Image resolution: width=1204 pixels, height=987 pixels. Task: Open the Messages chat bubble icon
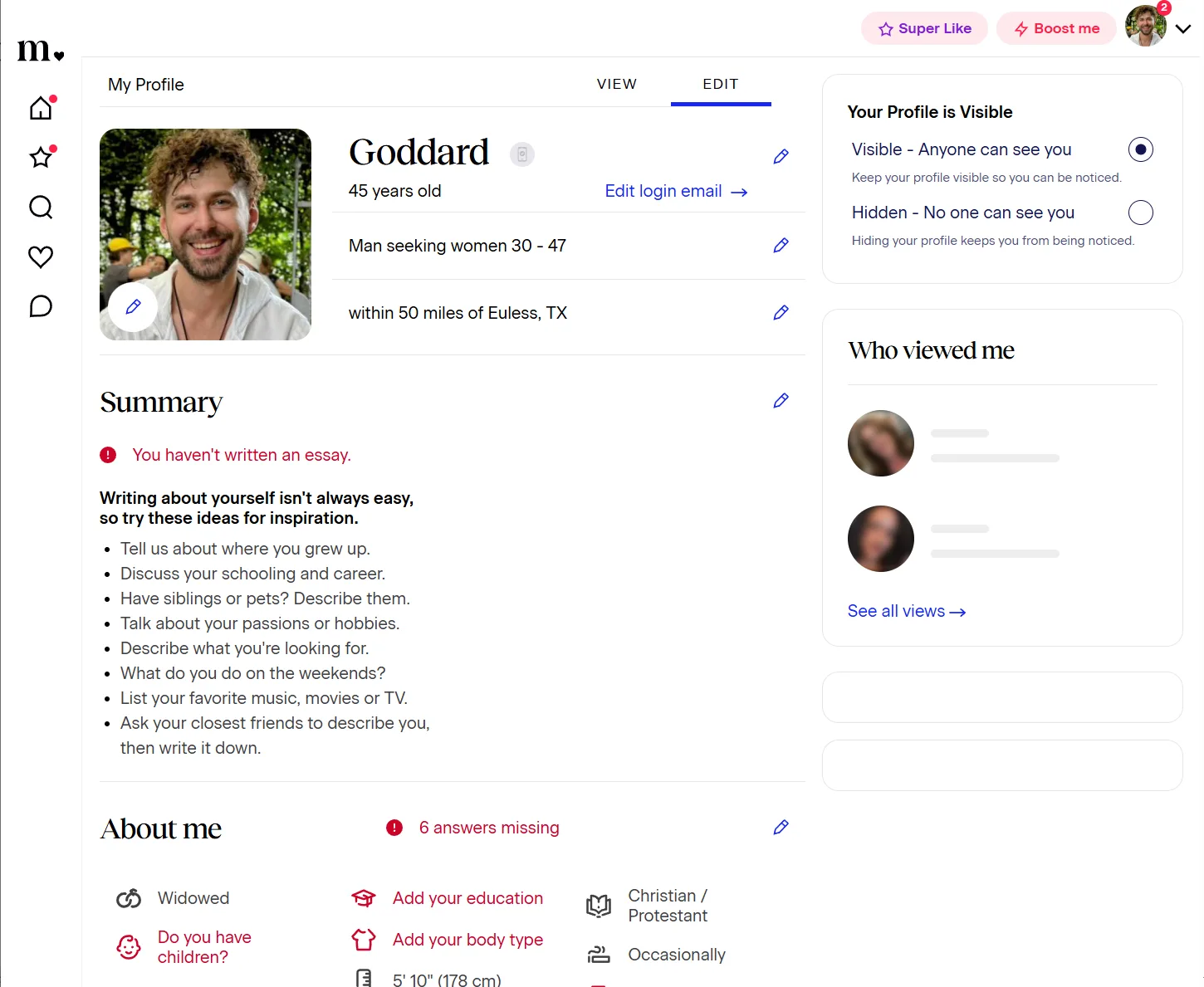click(41, 306)
